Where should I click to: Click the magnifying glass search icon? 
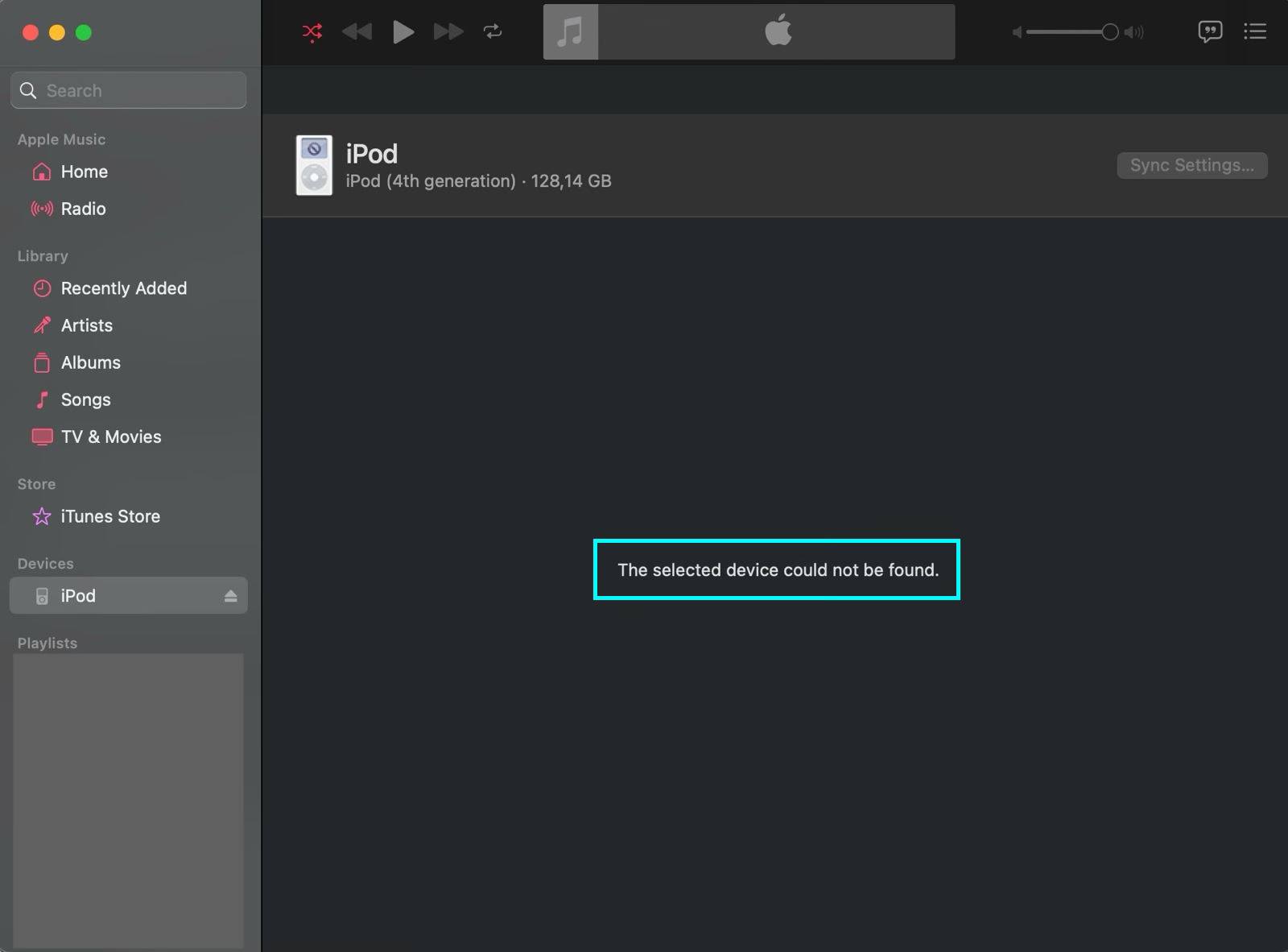coord(28,90)
